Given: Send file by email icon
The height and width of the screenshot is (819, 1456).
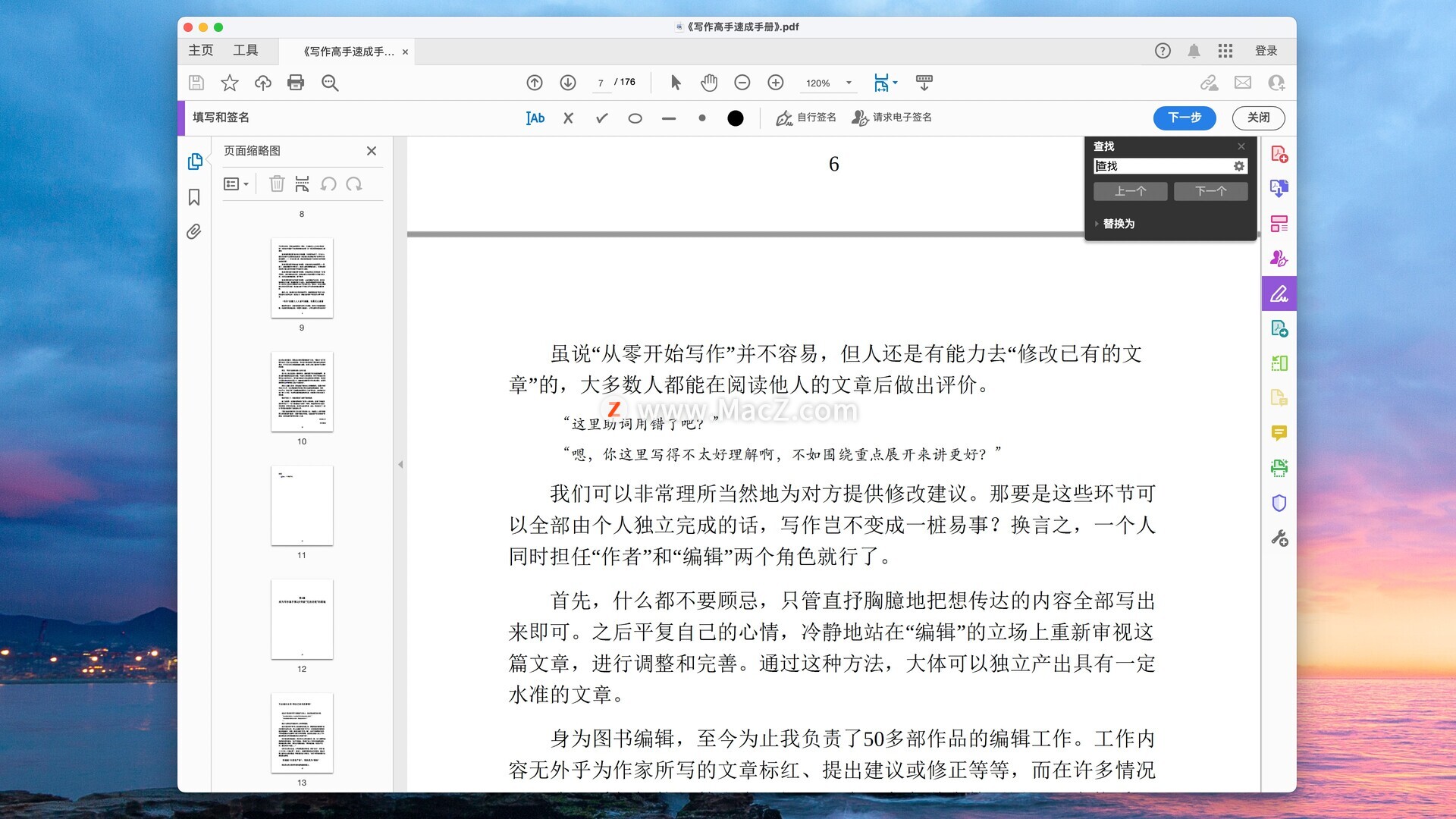Looking at the screenshot, I should (1243, 83).
